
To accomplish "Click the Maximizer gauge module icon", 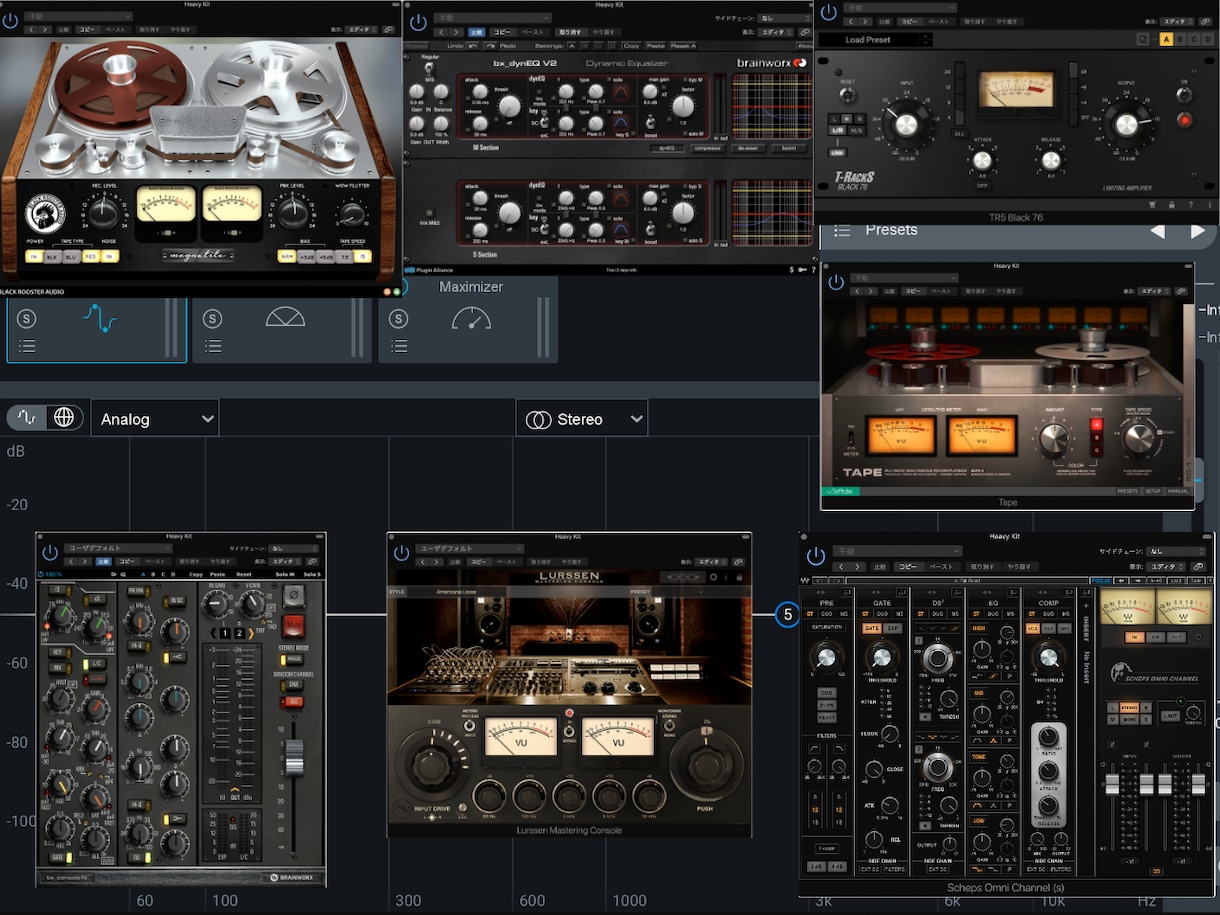I will (x=471, y=319).
